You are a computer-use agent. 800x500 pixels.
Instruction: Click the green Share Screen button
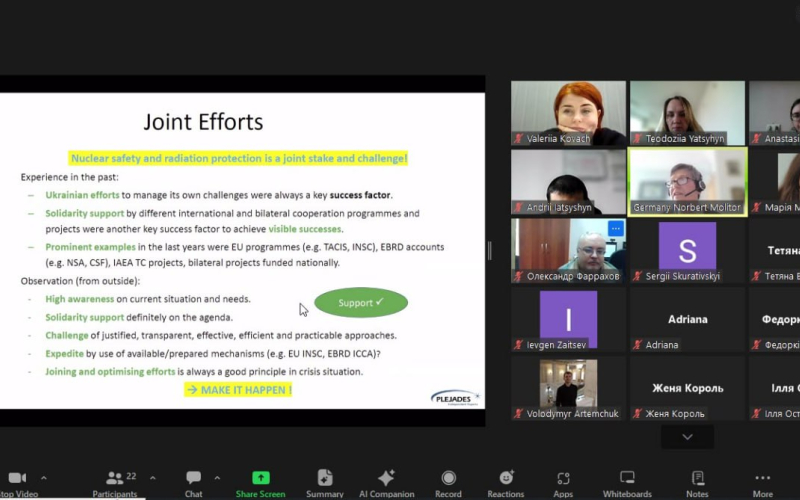tap(260, 483)
